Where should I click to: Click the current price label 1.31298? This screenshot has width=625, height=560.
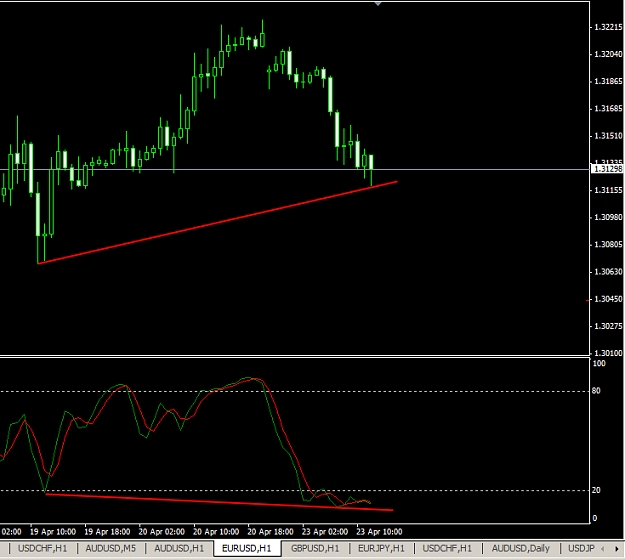coord(607,169)
